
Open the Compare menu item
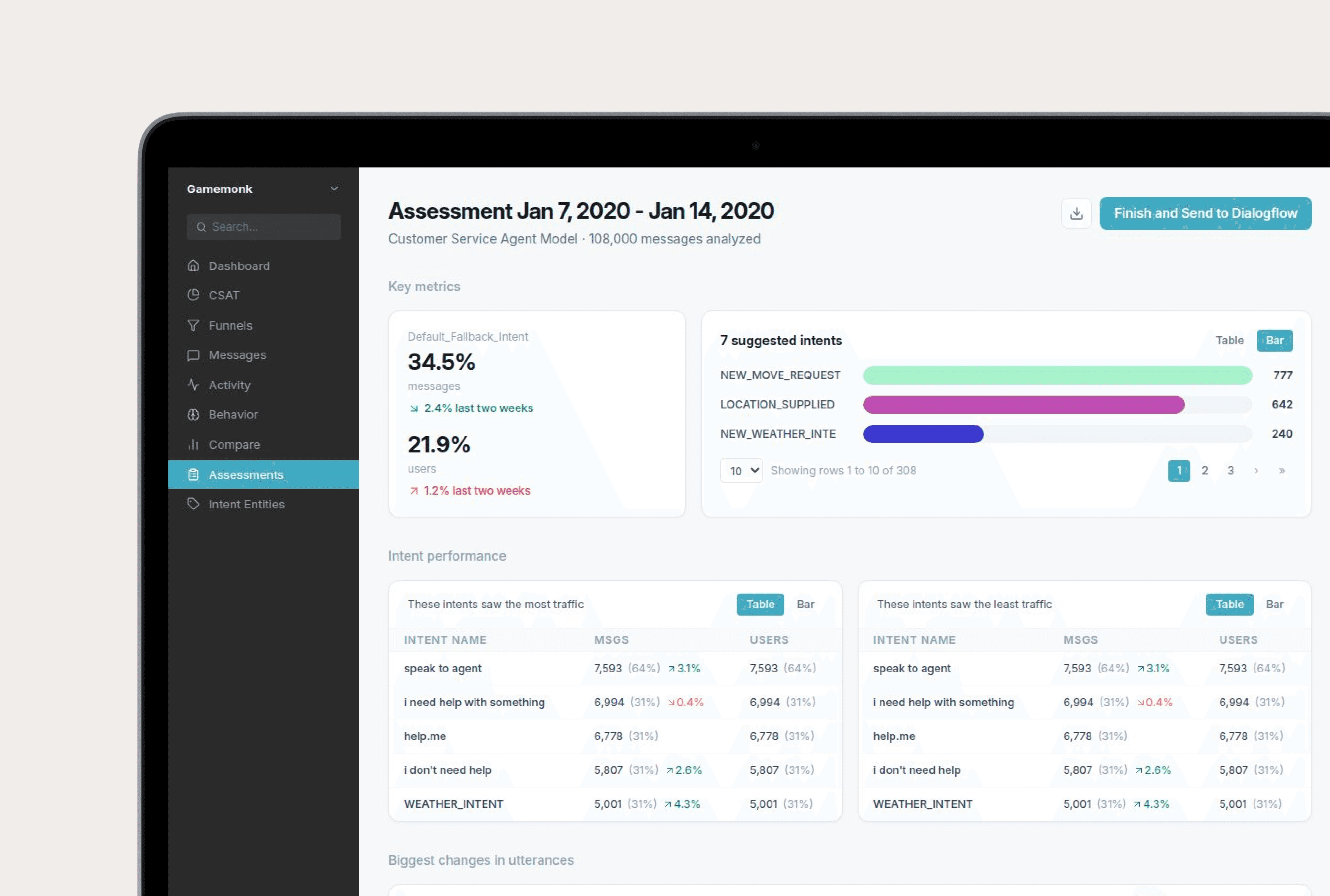234,445
